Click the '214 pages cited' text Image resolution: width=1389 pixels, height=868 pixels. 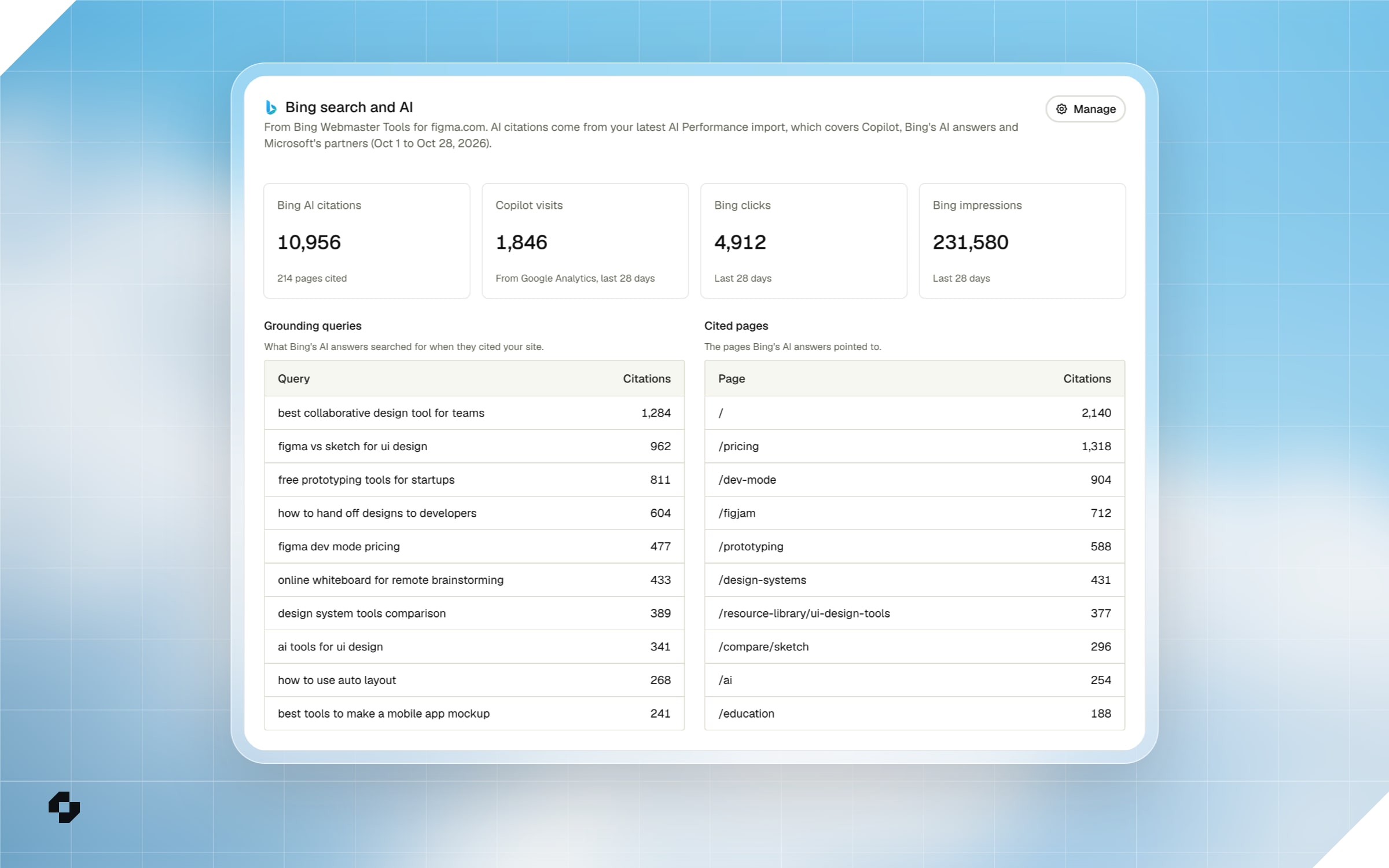coord(312,278)
